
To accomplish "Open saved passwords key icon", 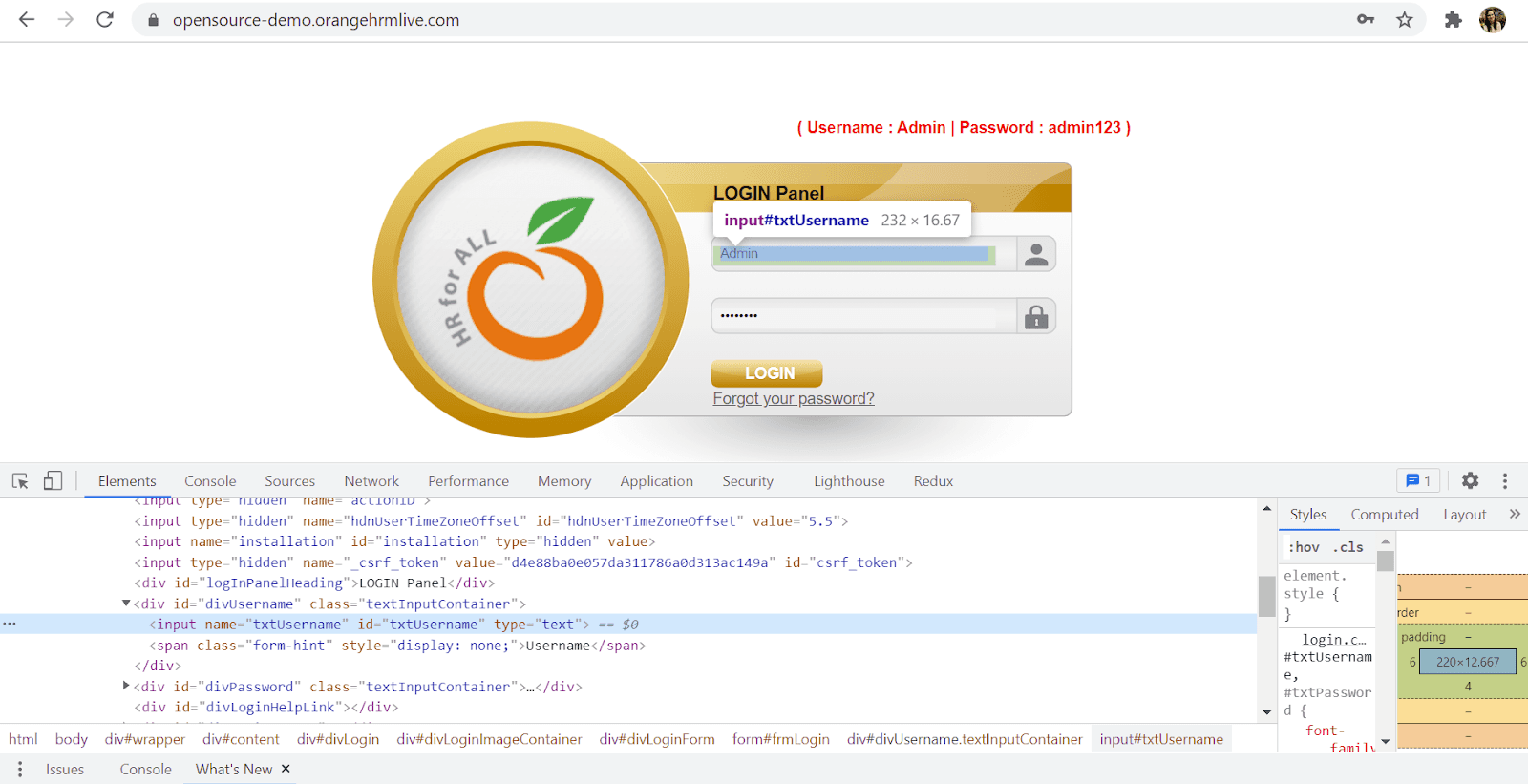I will (1366, 20).
